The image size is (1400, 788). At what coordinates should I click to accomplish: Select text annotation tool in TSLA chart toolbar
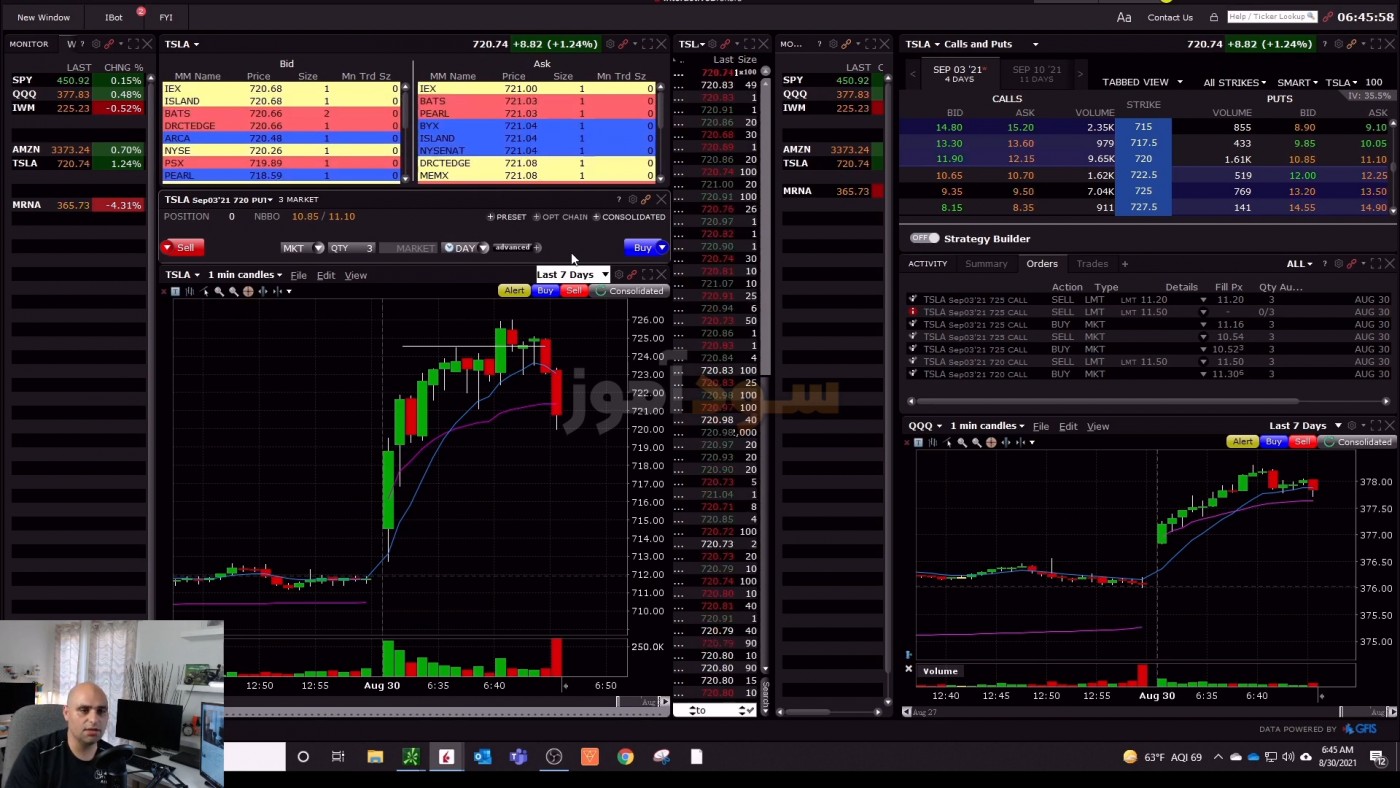tap(175, 291)
